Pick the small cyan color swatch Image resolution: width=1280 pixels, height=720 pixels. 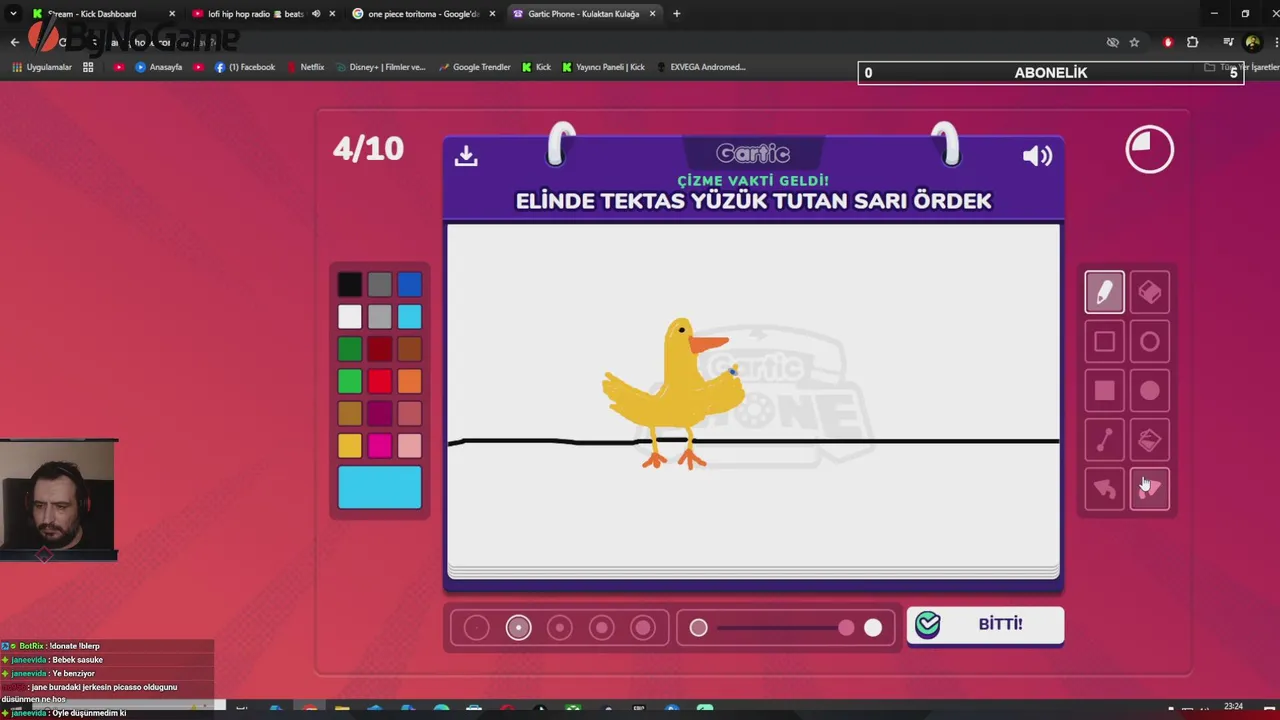(x=409, y=317)
